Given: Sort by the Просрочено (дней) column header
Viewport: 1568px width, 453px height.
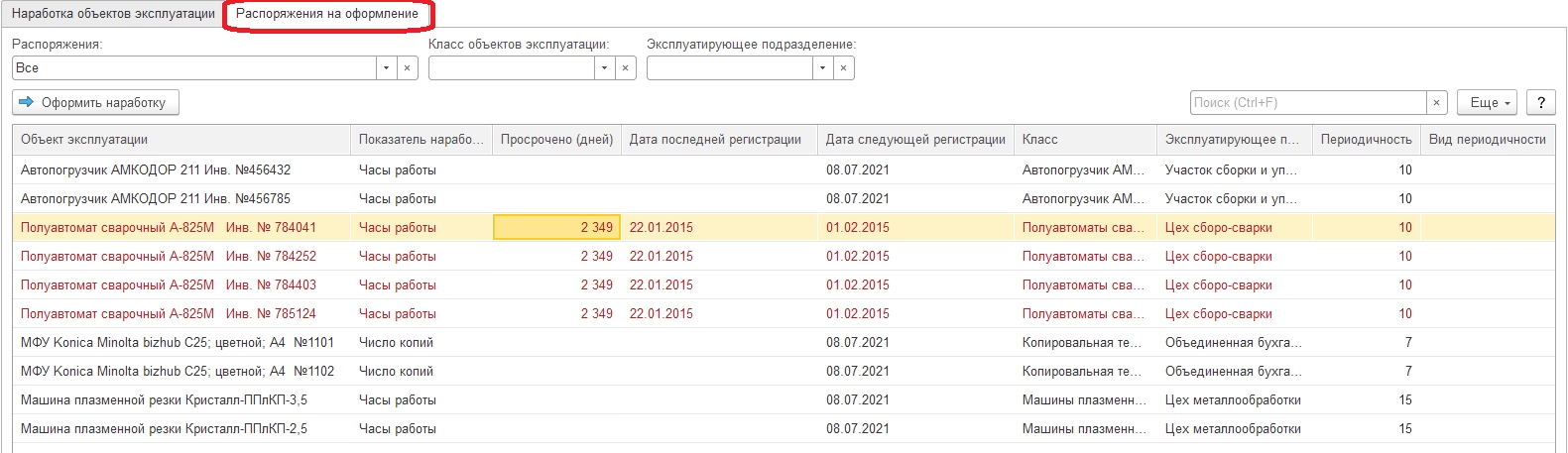Looking at the screenshot, I should coord(556,140).
